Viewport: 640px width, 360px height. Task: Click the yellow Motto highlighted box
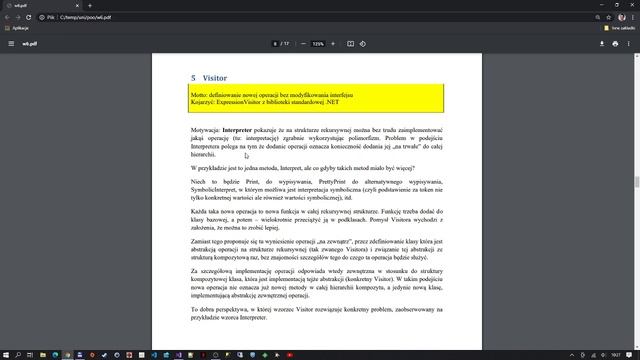[316, 98]
